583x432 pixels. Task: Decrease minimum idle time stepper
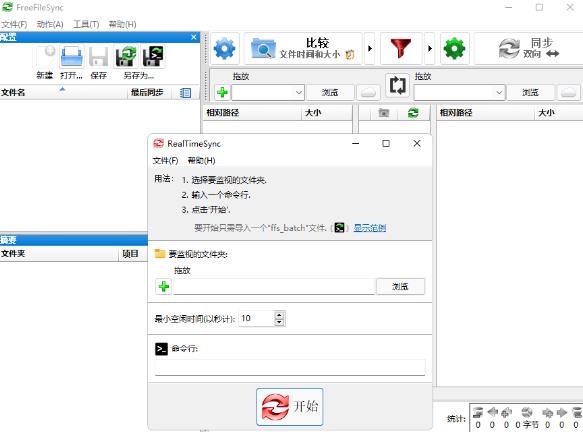tap(279, 322)
